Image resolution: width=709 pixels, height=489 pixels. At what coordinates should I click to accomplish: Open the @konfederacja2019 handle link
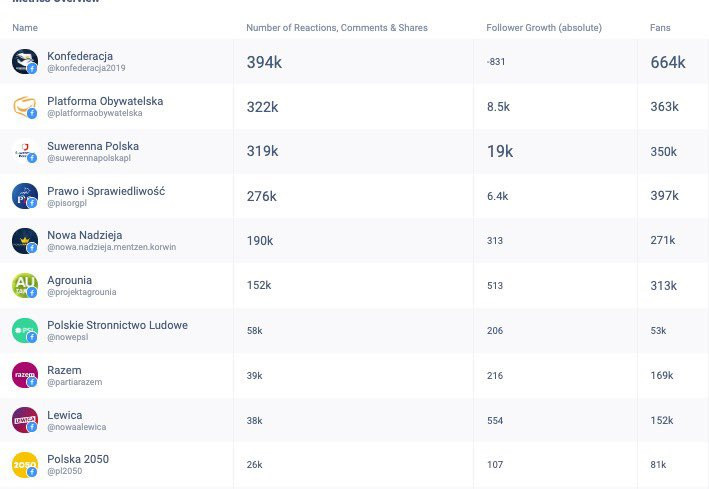86,68
